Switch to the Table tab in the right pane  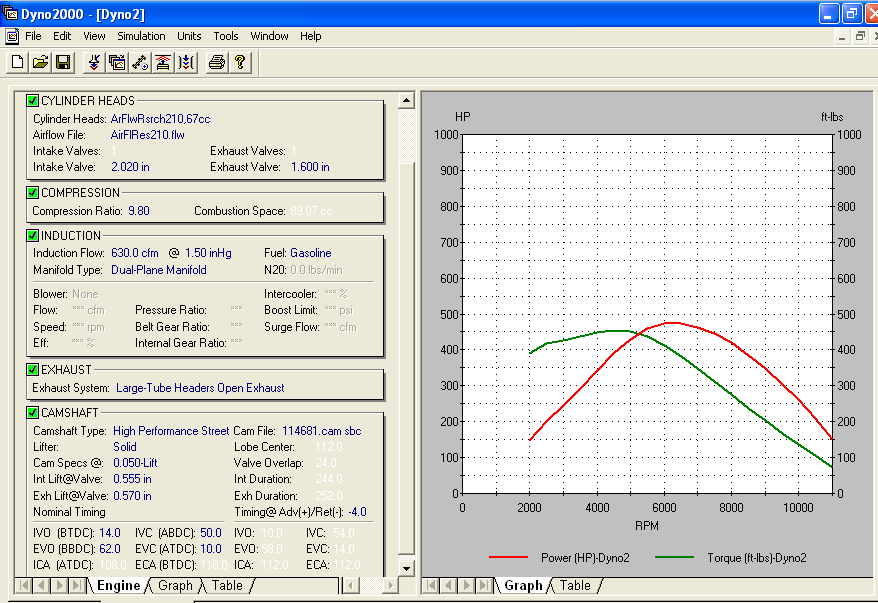click(574, 586)
